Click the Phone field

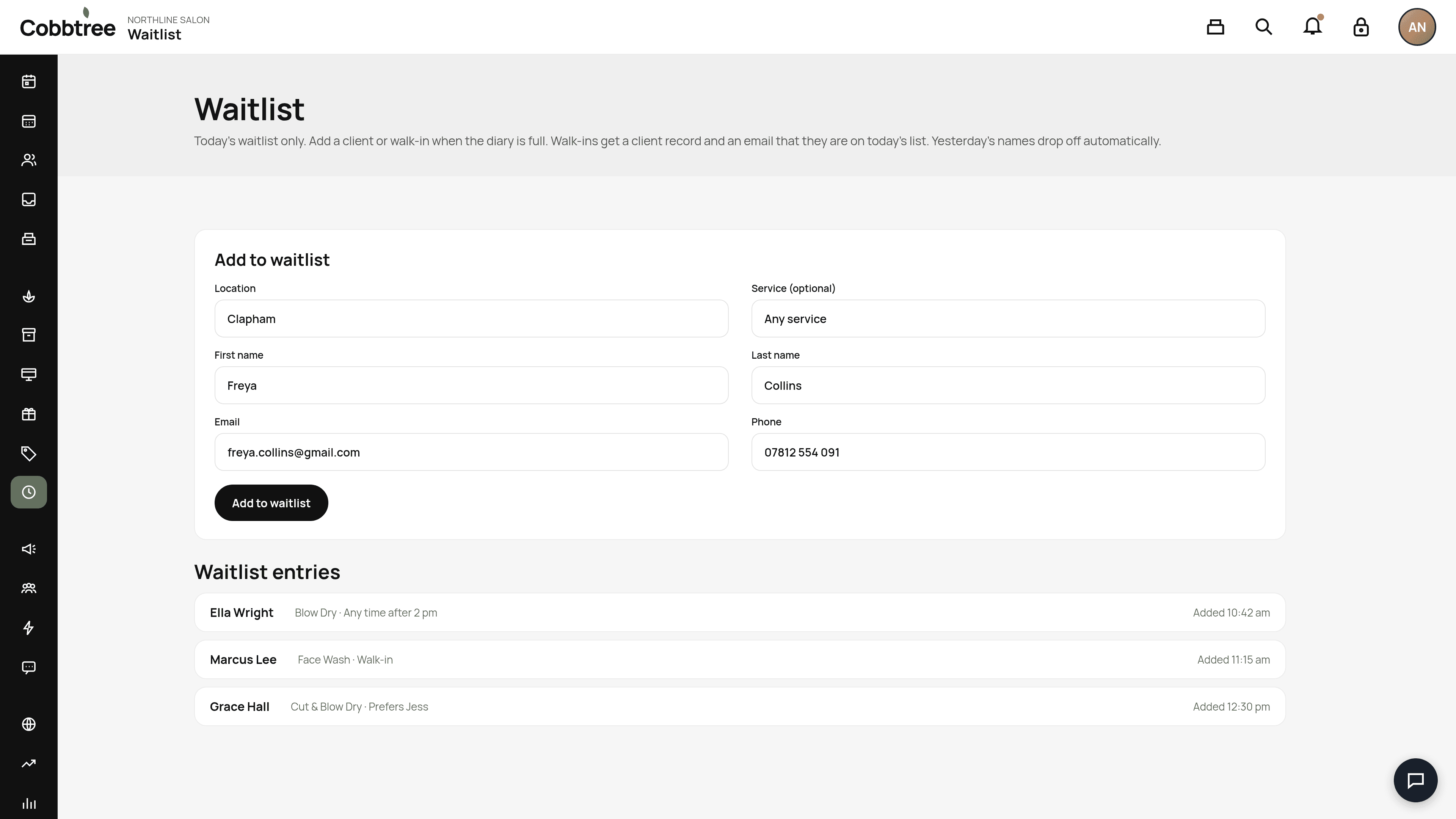tap(1008, 452)
